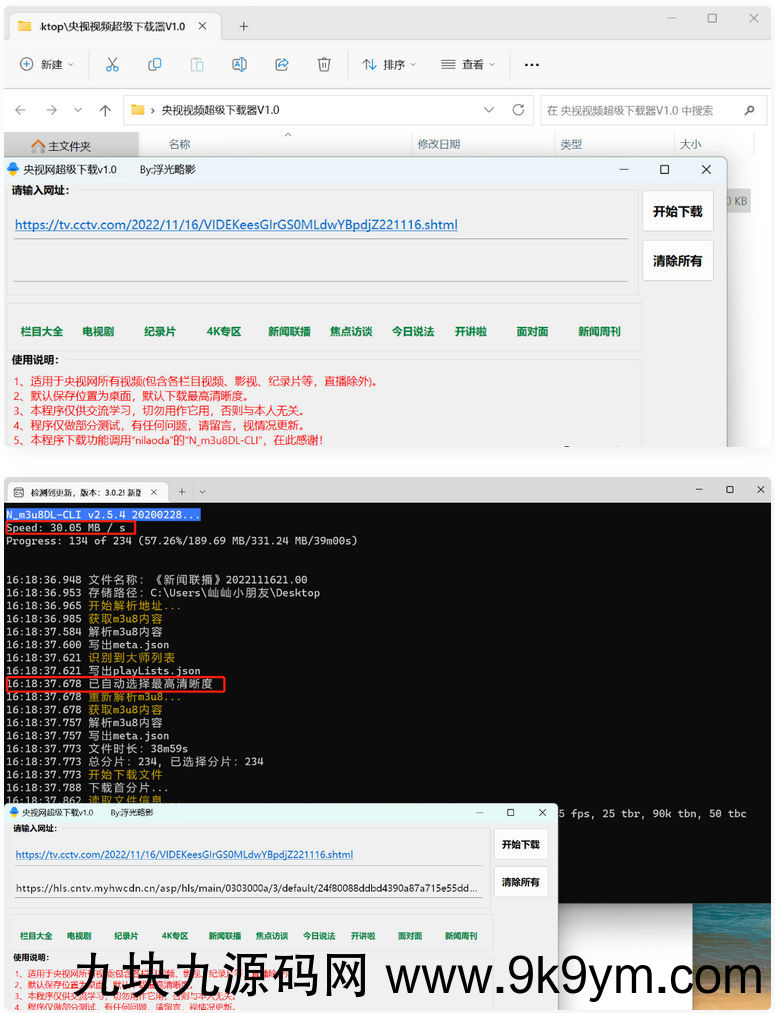Open the 排序 sort dropdown

coord(389,65)
